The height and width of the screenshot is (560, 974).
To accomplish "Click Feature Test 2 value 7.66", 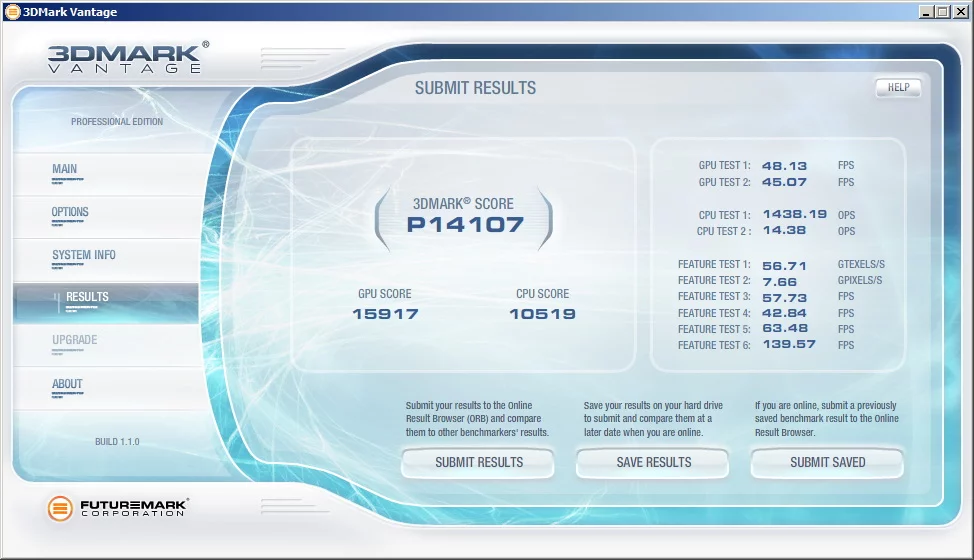I will point(780,282).
